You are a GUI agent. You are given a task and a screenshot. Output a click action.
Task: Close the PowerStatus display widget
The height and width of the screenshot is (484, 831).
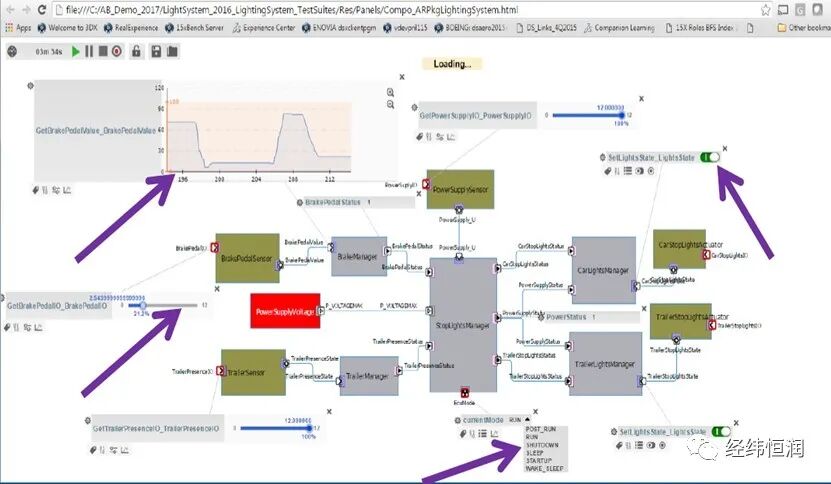[x=644, y=309]
